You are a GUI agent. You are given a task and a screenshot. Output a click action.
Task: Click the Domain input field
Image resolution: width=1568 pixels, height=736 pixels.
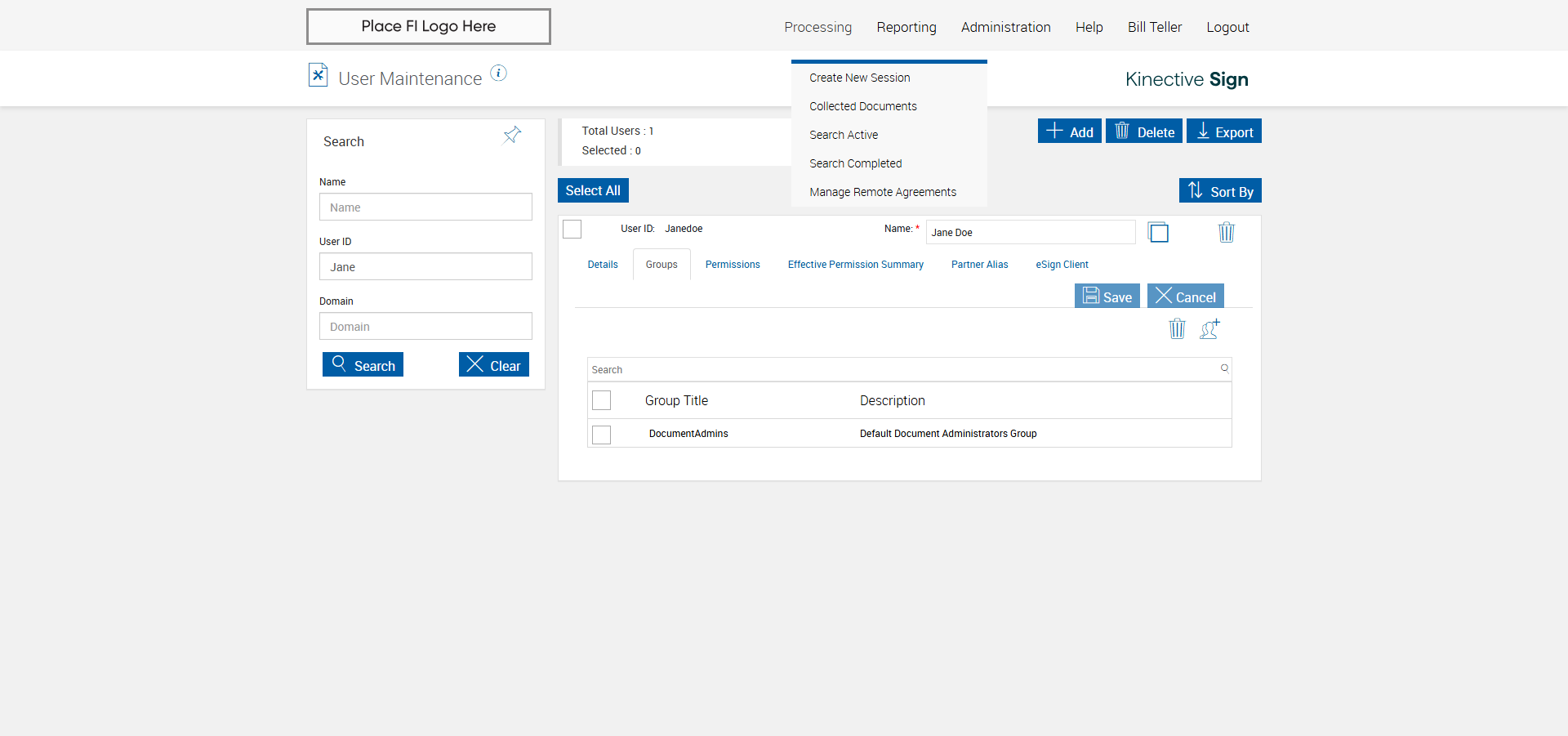tap(425, 327)
